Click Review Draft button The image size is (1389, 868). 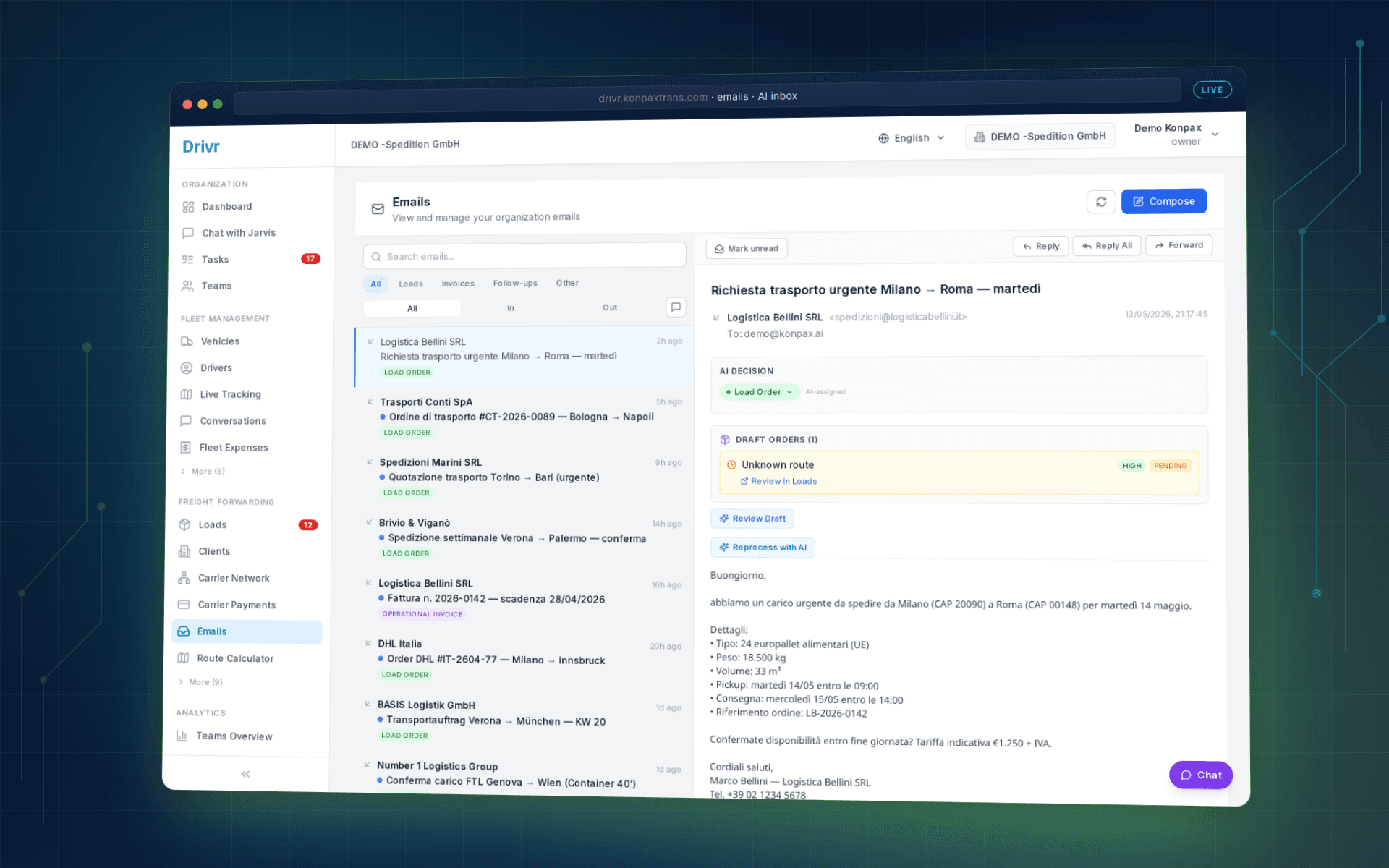click(x=752, y=519)
